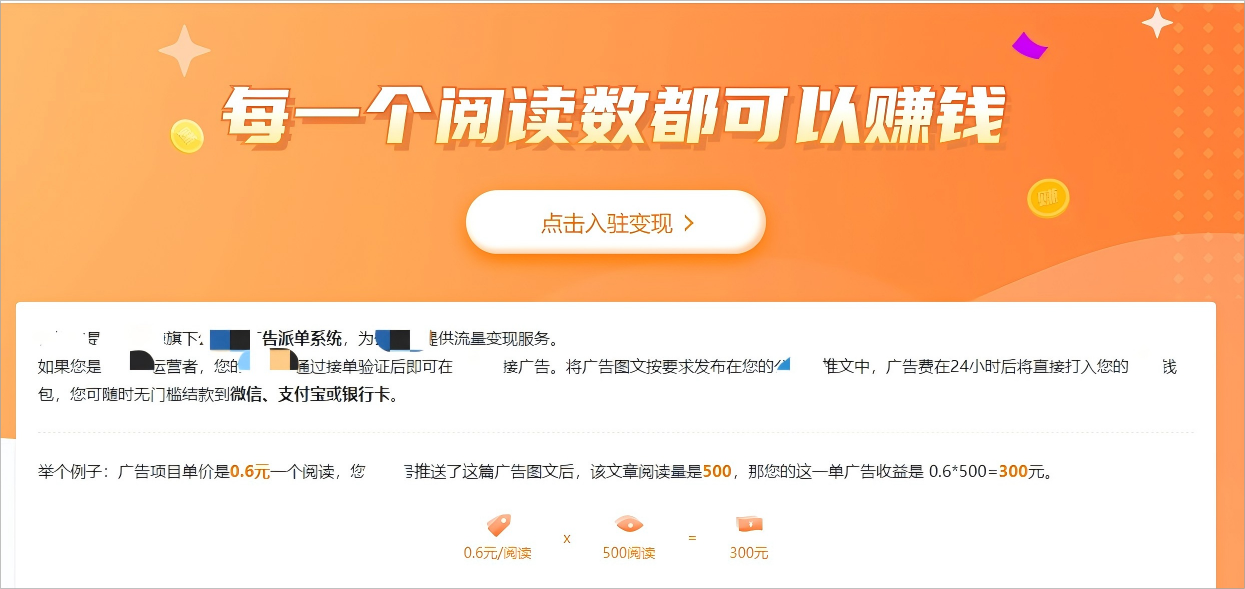Click the orange 500 in the example sentence
Image resolution: width=1245 pixels, height=589 pixels.
click(717, 472)
